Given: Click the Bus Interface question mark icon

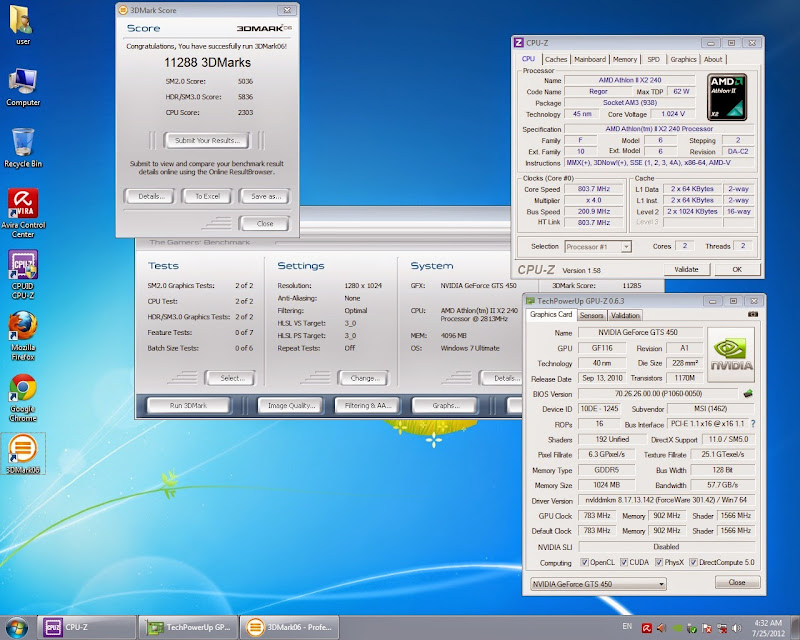Looking at the screenshot, I should coord(753,423).
